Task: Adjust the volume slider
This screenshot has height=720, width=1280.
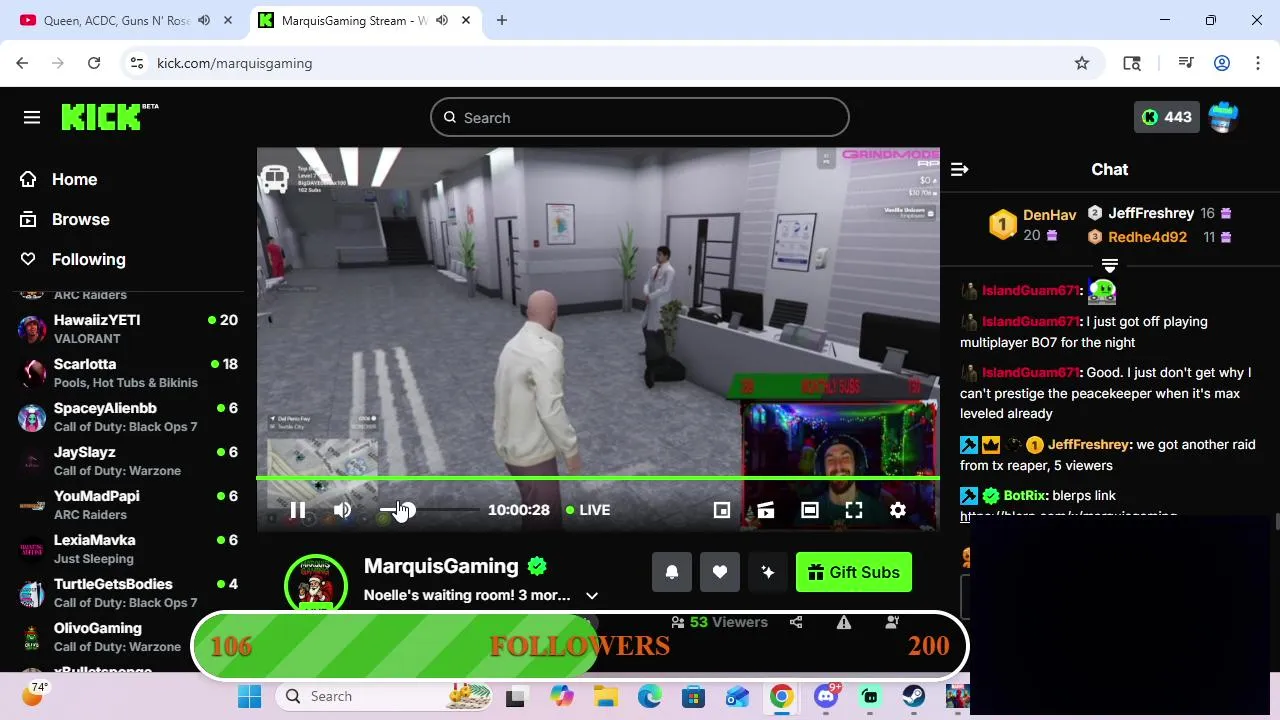Action: coord(429,510)
